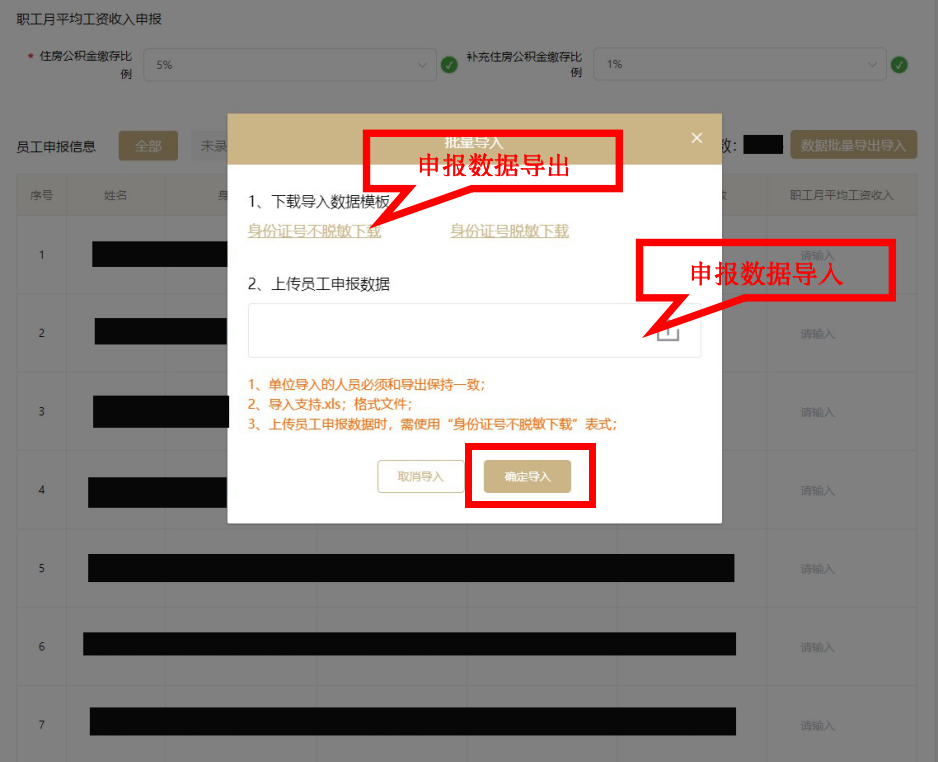The width and height of the screenshot is (938, 762).
Task: Cancel import using the 取消导入 button
Action: [420, 476]
